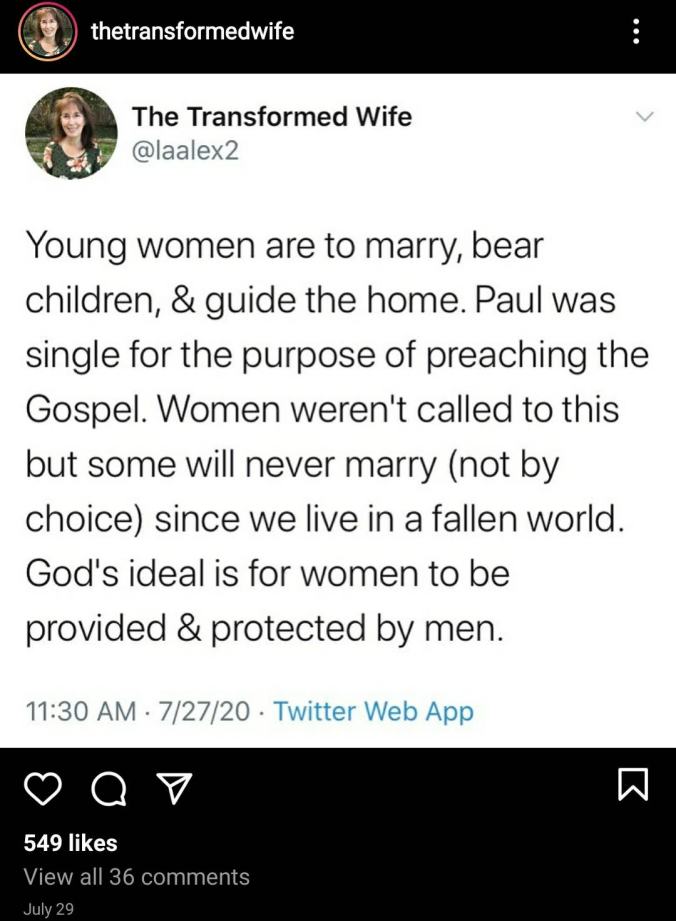Expand the tweet's chevron dropdown
The width and height of the screenshot is (676, 921).
(644, 117)
